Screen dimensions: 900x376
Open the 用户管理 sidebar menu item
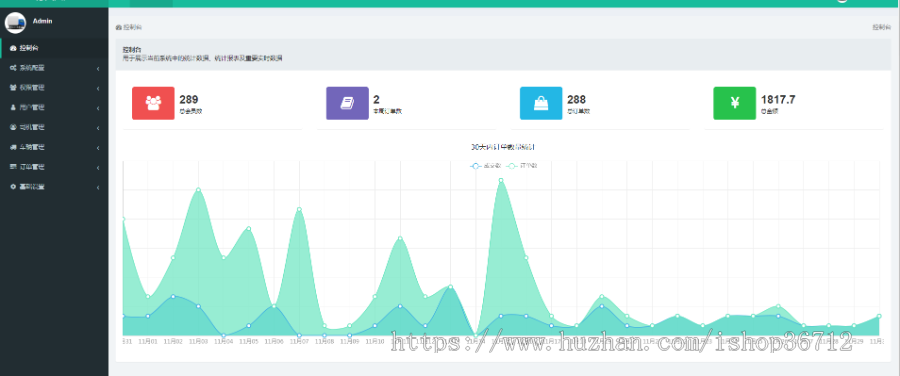(54, 107)
